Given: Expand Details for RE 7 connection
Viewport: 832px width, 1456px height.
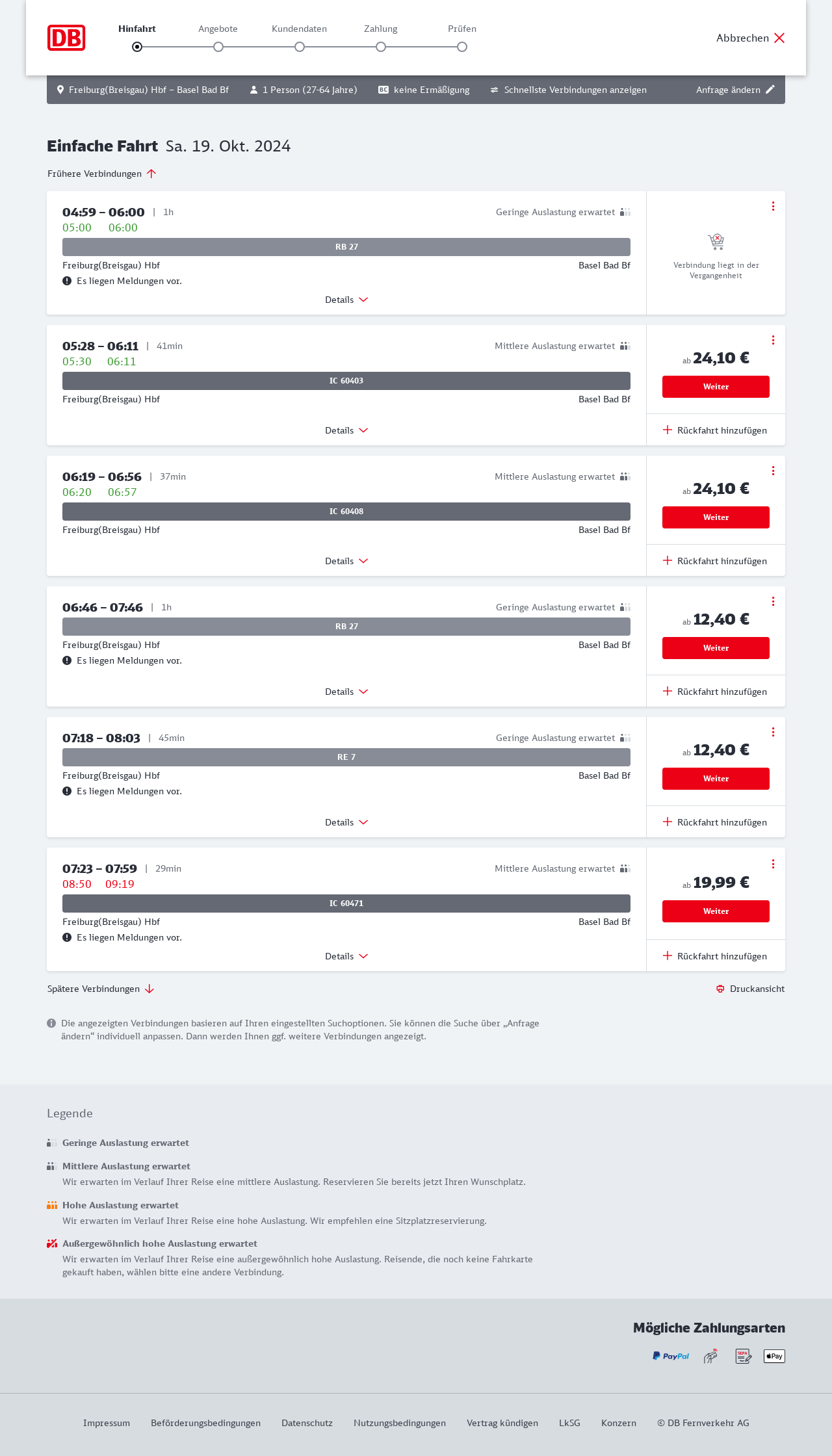Looking at the screenshot, I should point(346,822).
